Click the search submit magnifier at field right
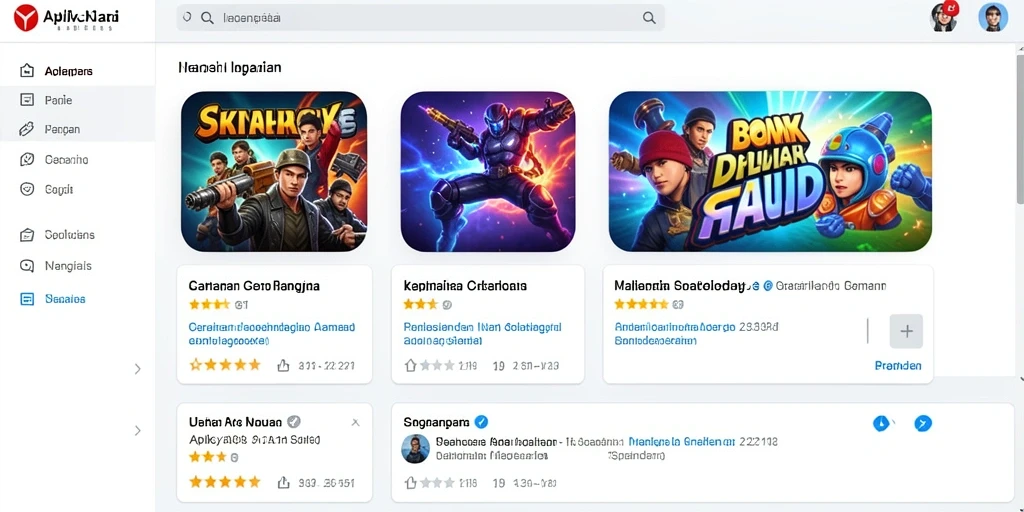 [x=649, y=18]
